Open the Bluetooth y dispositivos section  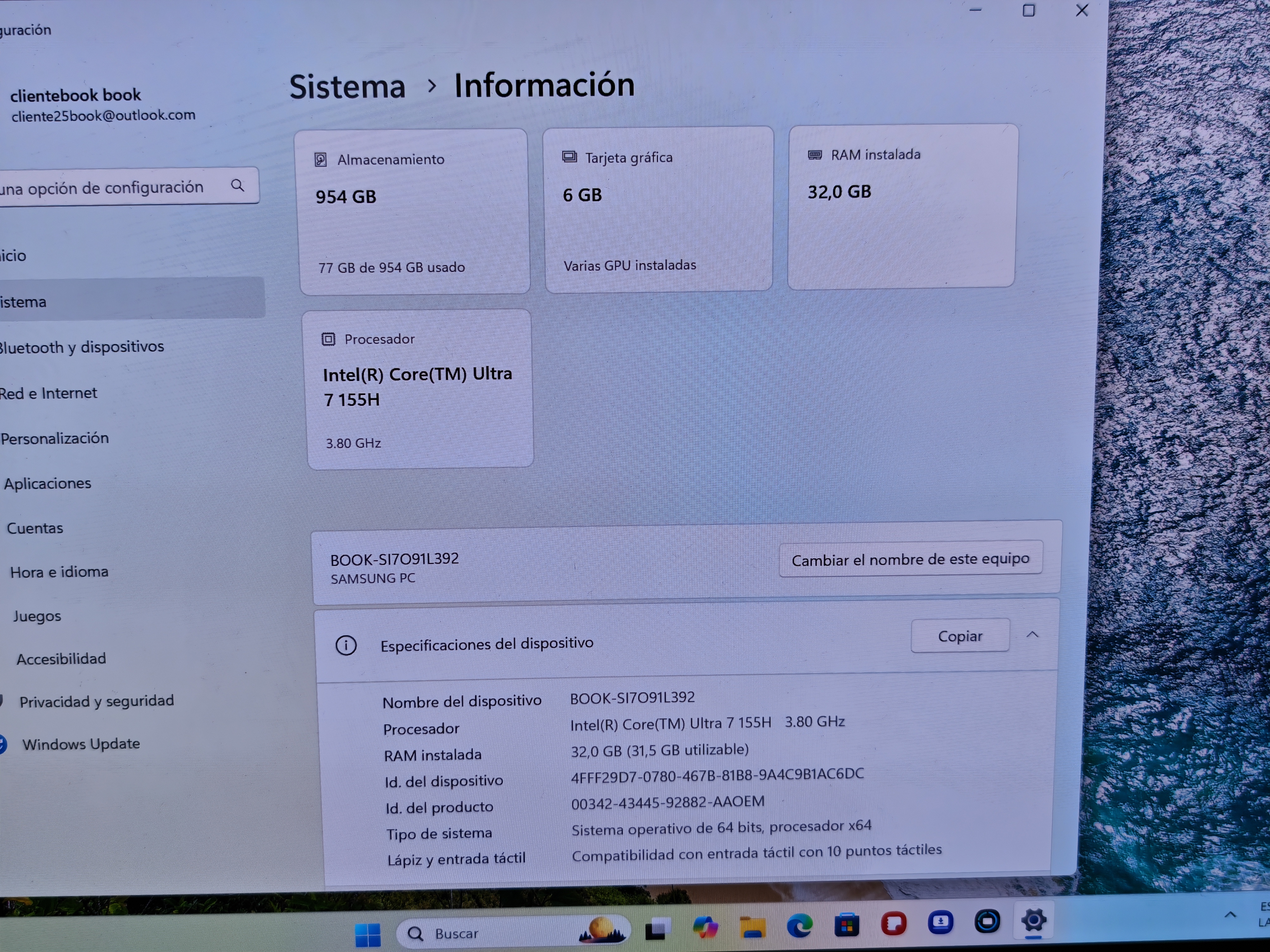click(x=82, y=346)
